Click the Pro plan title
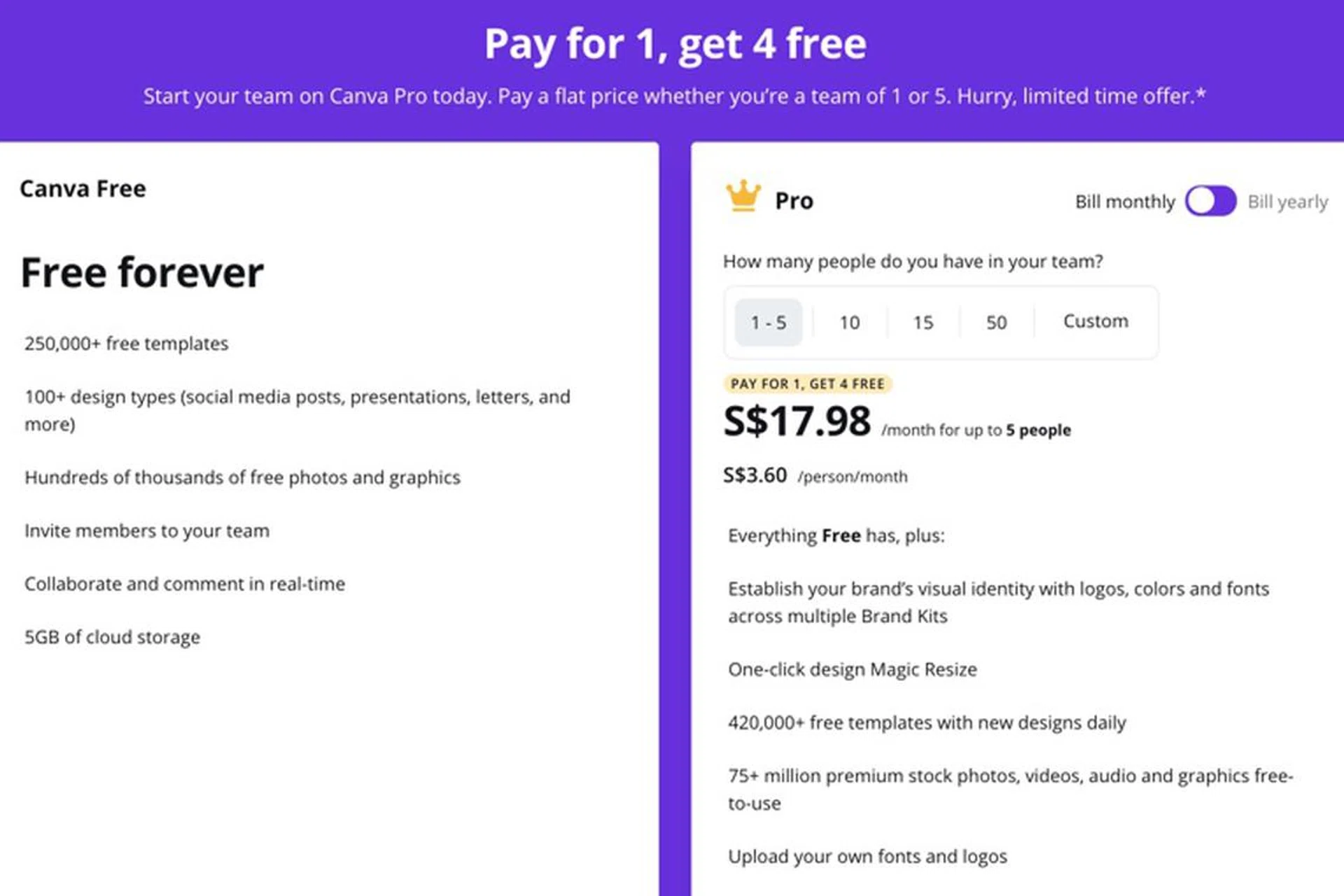Image resolution: width=1344 pixels, height=896 pixels. (794, 201)
